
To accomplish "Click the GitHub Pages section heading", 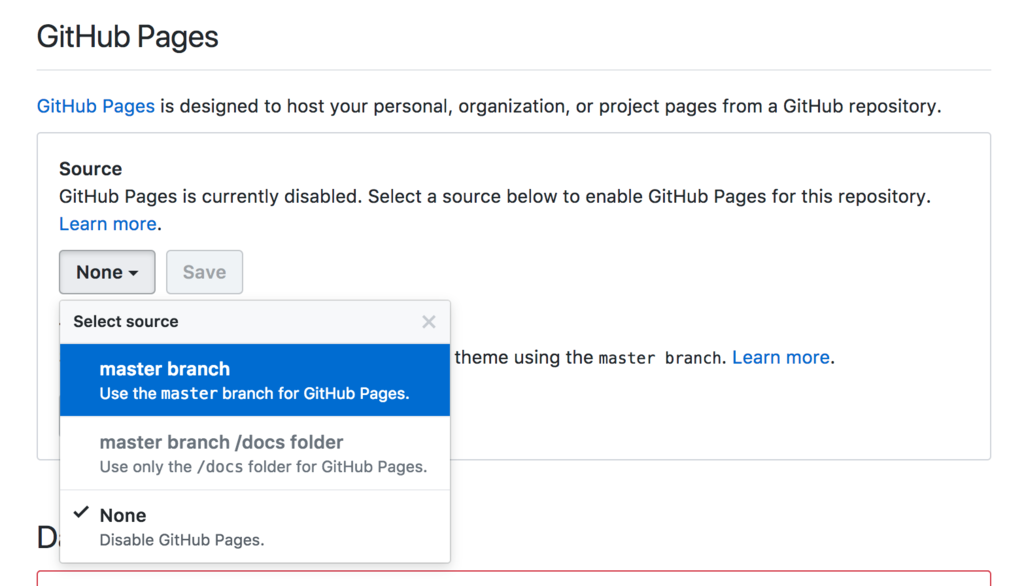I will pyautogui.click(x=127, y=38).
